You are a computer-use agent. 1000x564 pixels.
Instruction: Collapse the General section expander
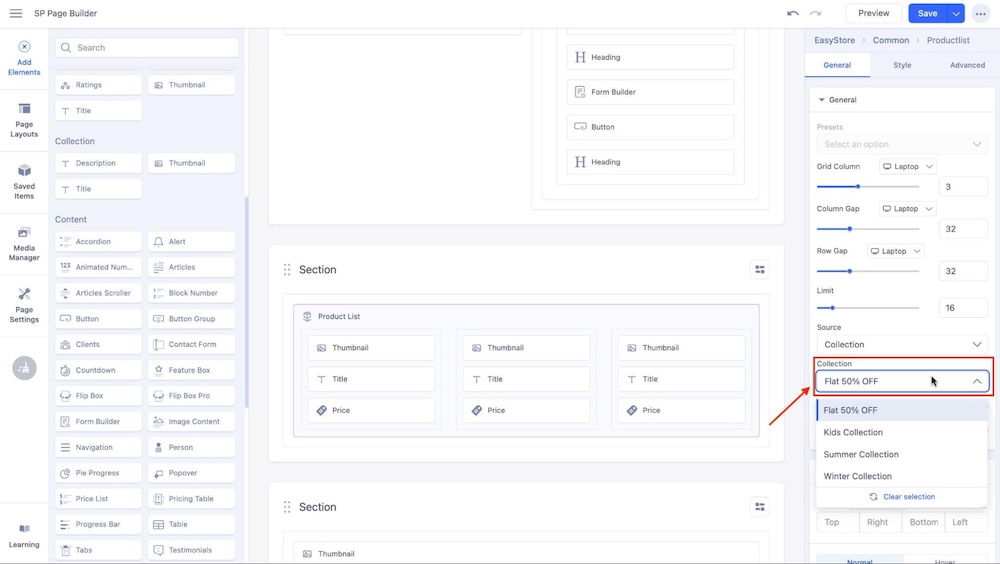coord(822,100)
